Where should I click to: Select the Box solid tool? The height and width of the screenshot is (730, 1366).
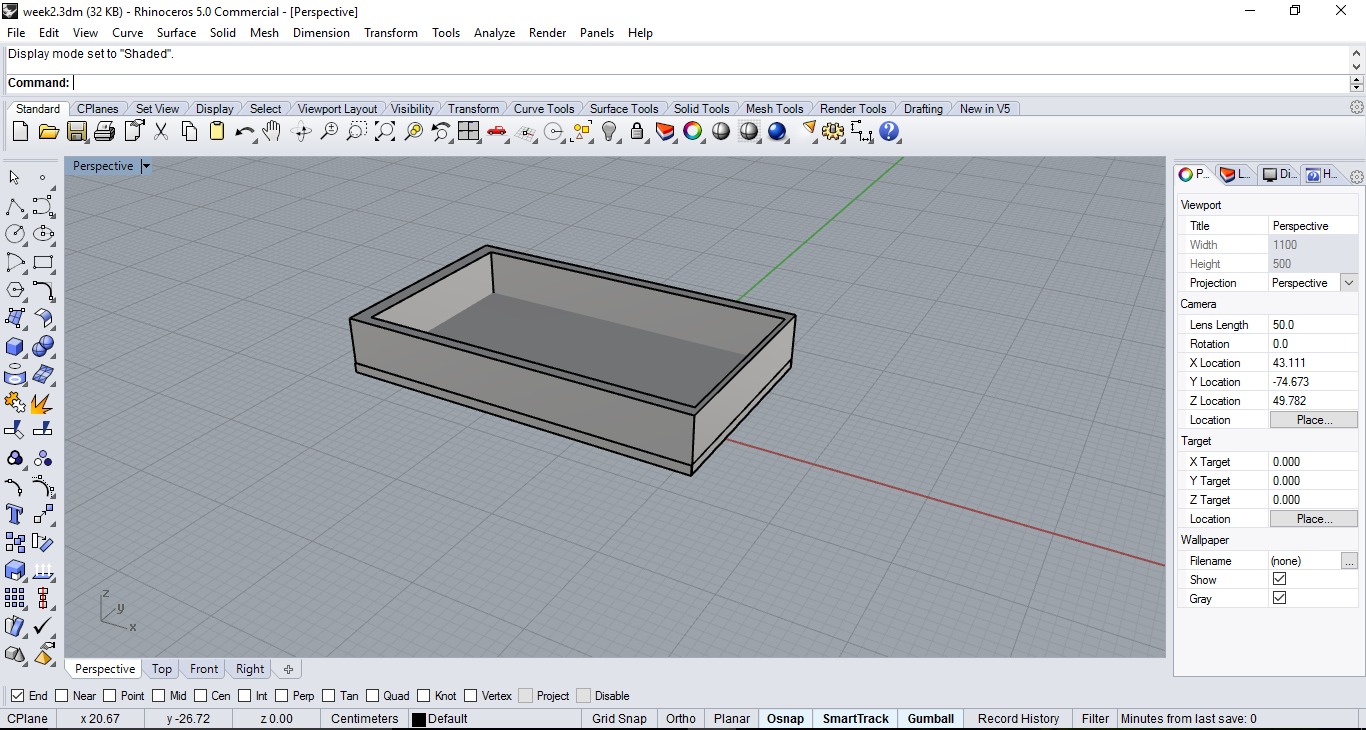15,346
